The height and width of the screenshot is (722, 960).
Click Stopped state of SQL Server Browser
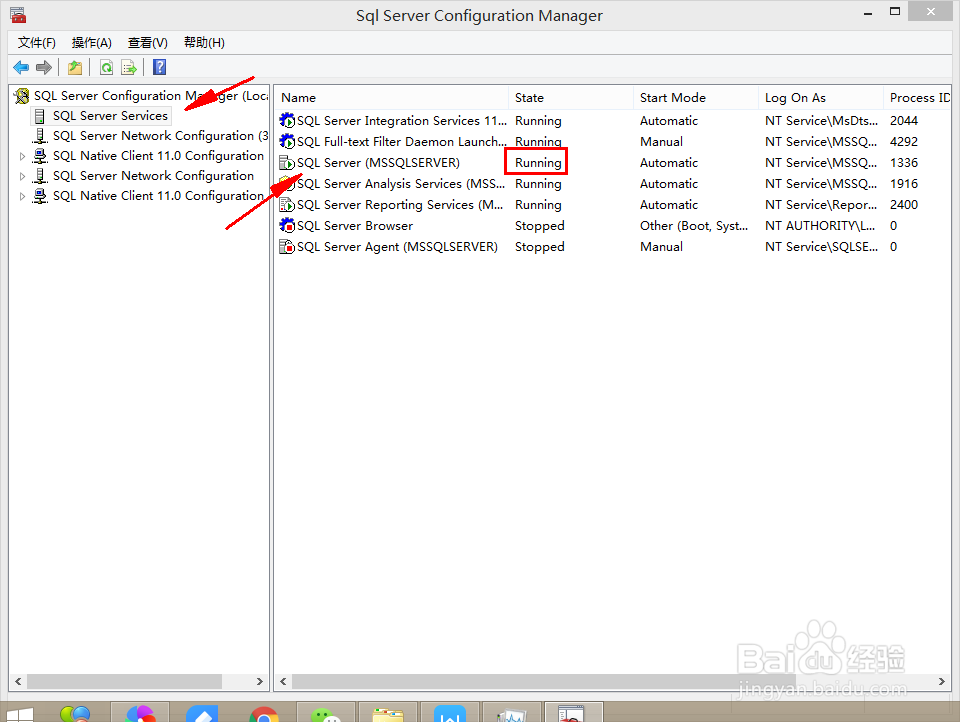pyautogui.click(x=539, y=225)
